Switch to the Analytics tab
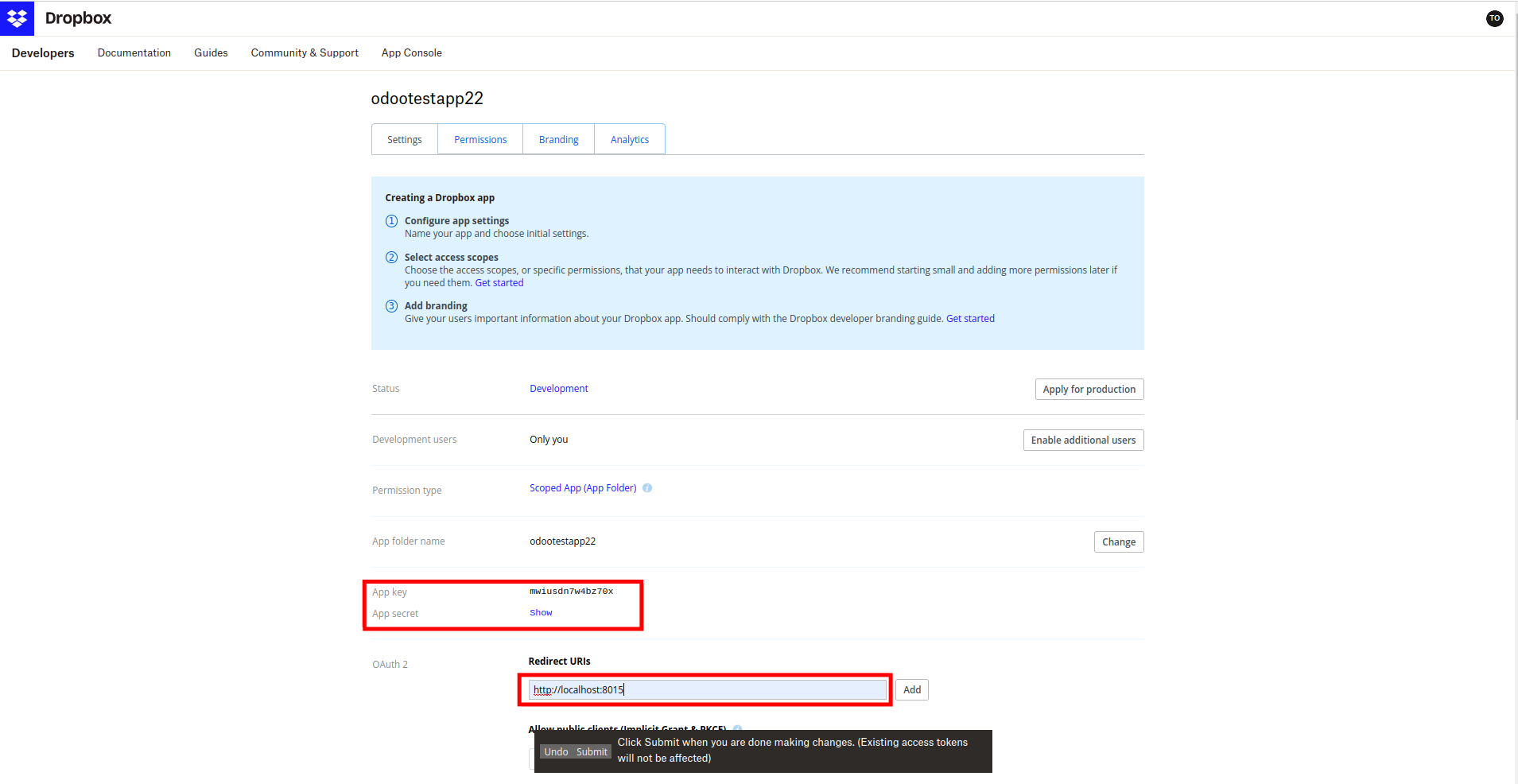The width and height of the screenshot is (1518, 784). pos(630,139)
